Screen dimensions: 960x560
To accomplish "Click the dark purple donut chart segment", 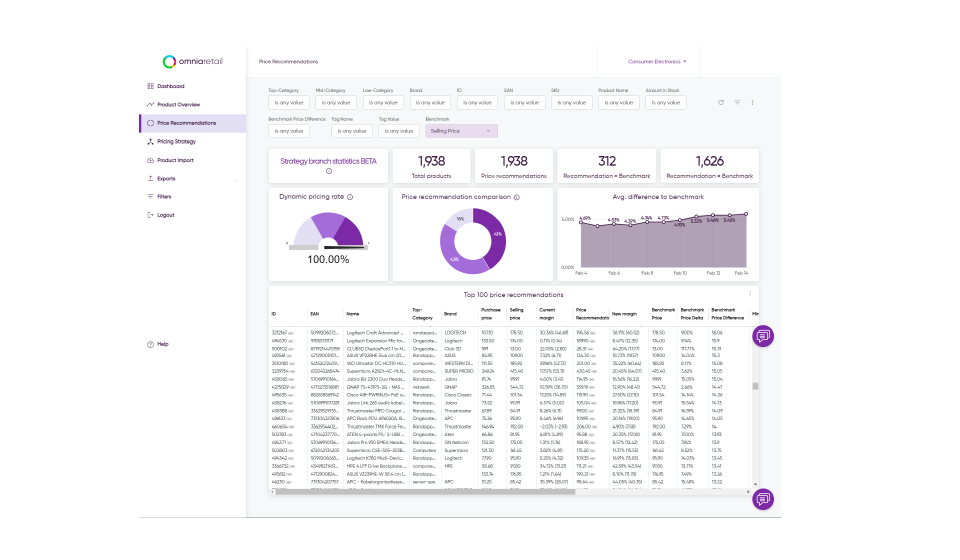I will pos(492,236).
